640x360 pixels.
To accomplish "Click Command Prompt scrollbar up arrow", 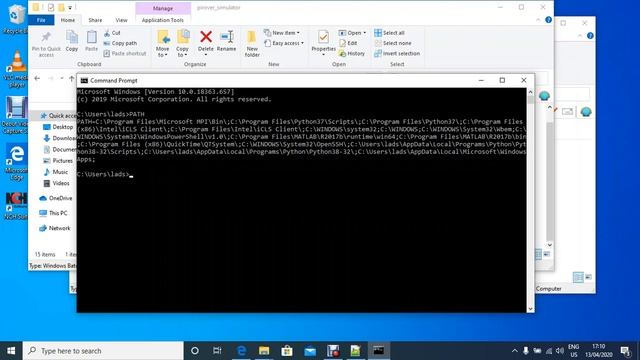I will click(x=530, y=92).
